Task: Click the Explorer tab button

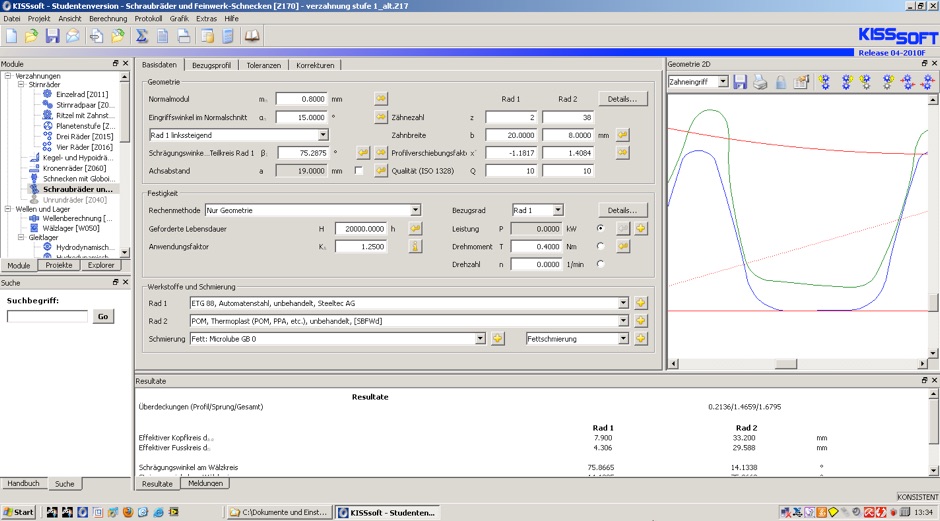Action: click(x=101, y=265)
